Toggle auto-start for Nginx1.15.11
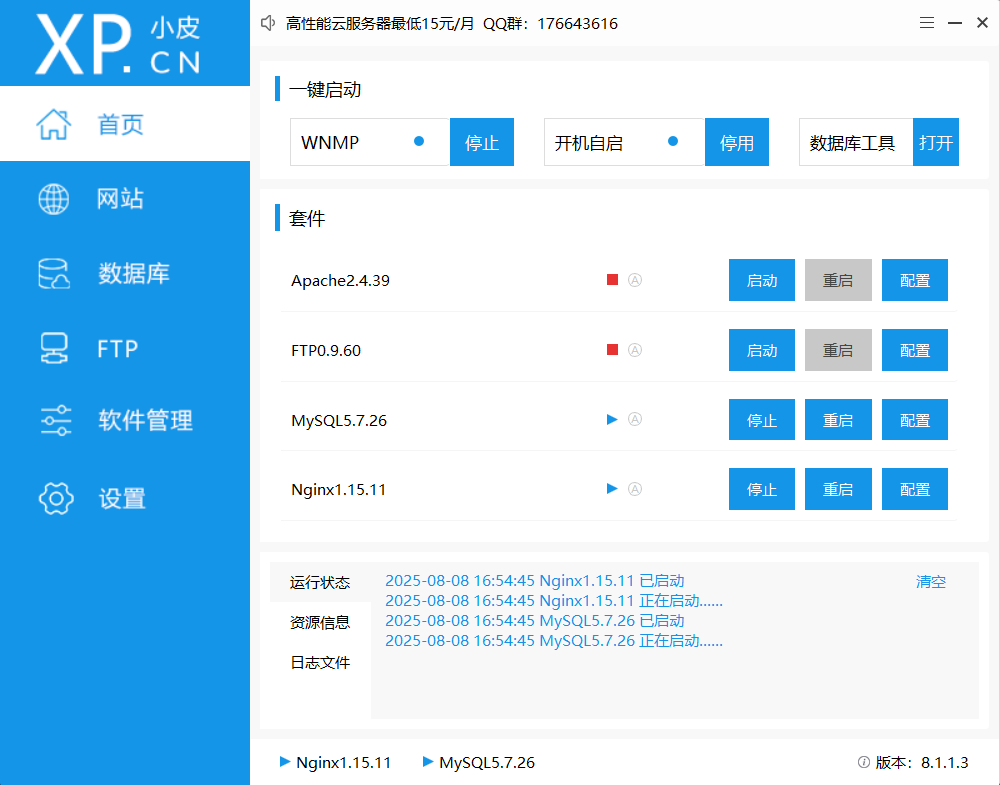Image resolution: width=1000 pixels, height=785 pixels. tap(635, 489)
